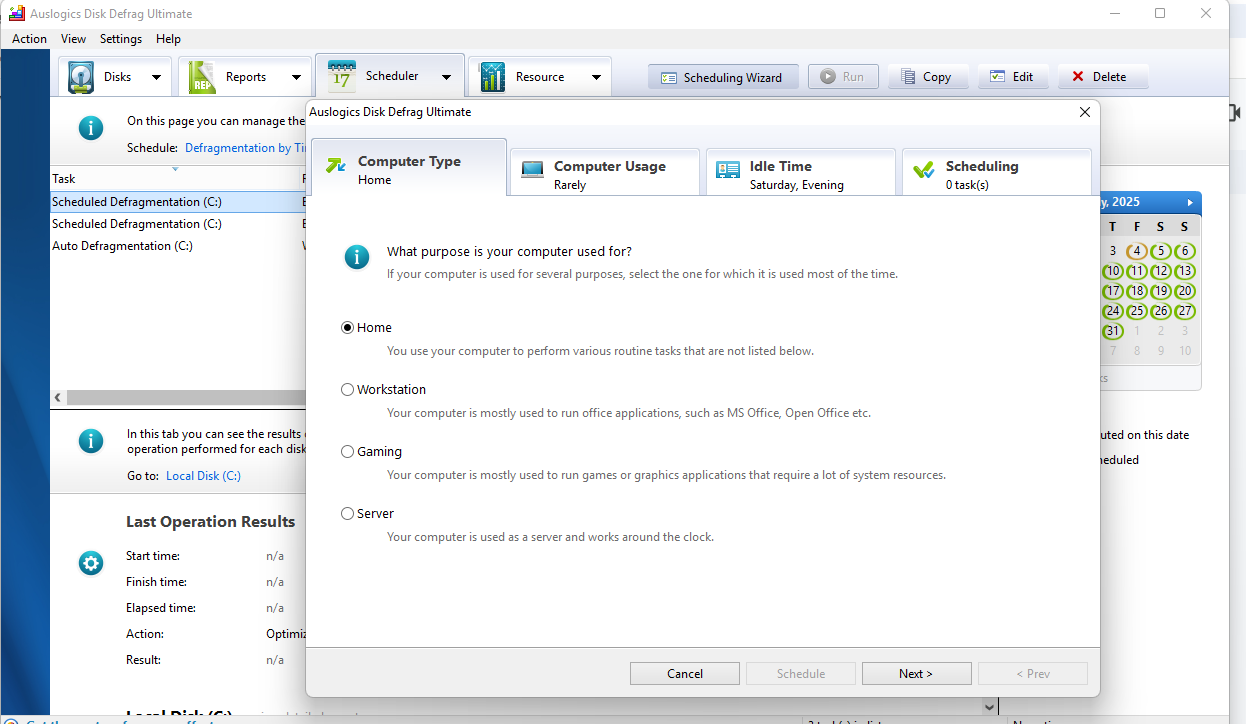Click the Scheduling checkmark icon

tap(924, 170)
